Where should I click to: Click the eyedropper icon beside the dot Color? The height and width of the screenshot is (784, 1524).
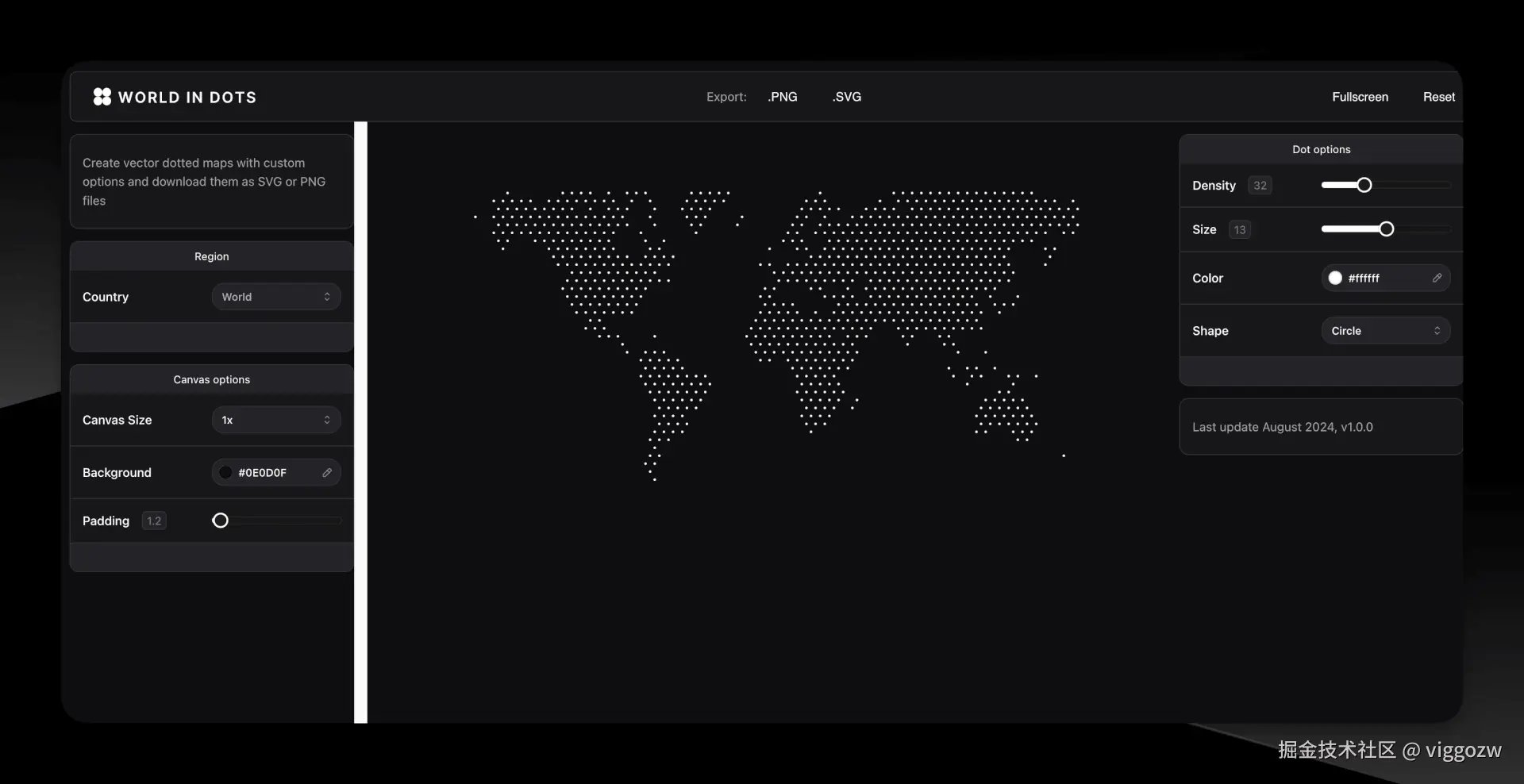[1437, 278]
